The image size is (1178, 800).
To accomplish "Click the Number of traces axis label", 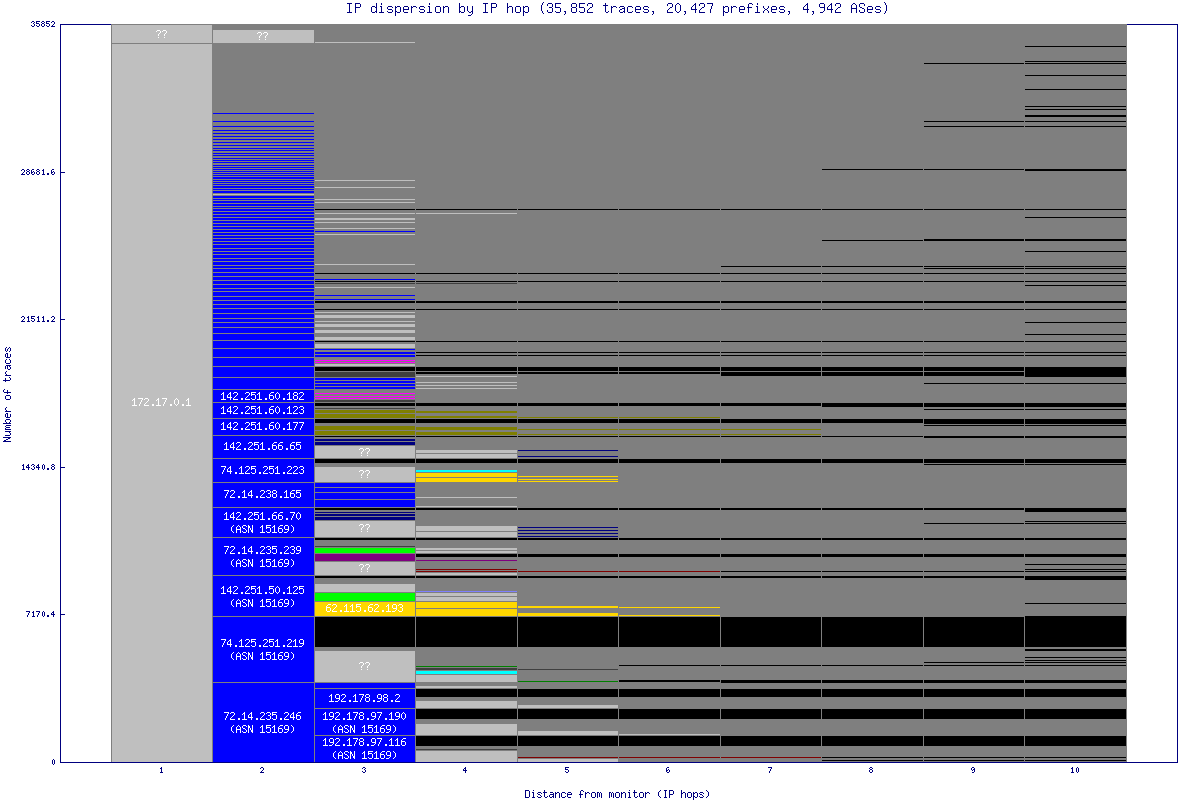I will (x=8, y=394).
